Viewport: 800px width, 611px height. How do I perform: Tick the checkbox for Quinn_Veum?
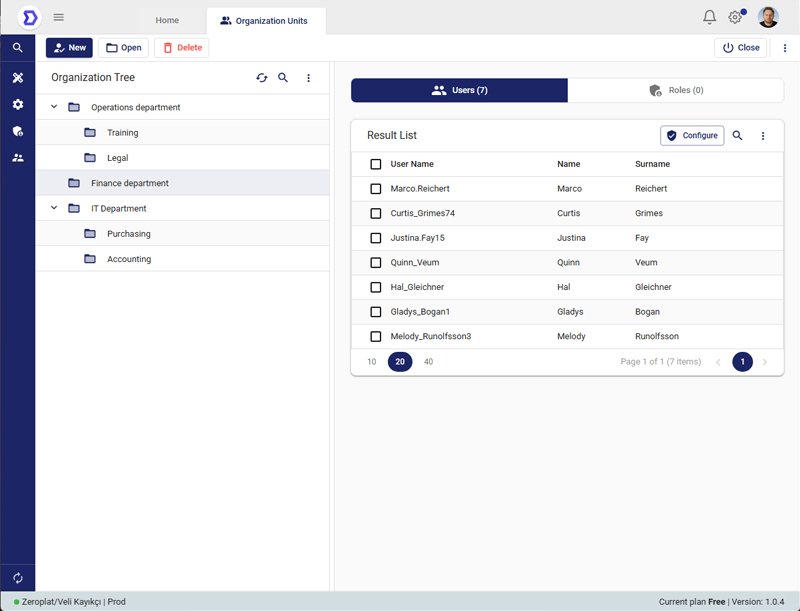pos(376,263)
